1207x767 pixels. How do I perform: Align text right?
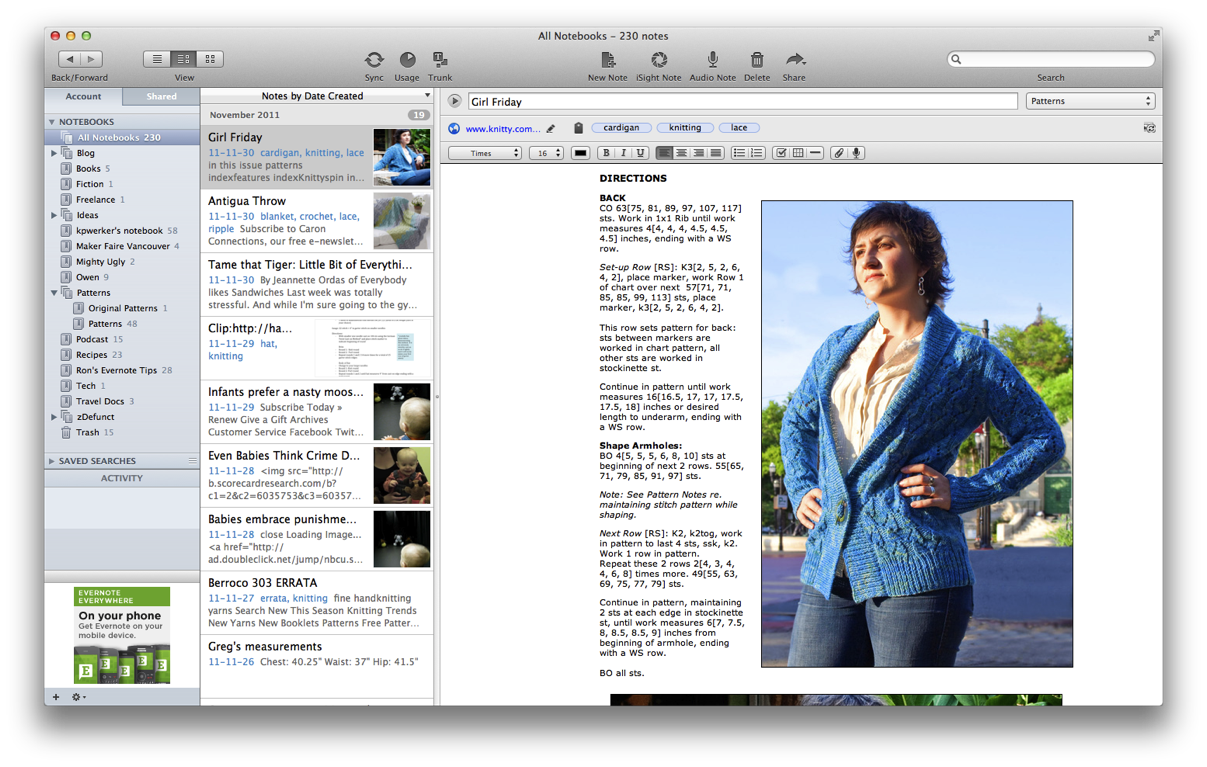699,153
